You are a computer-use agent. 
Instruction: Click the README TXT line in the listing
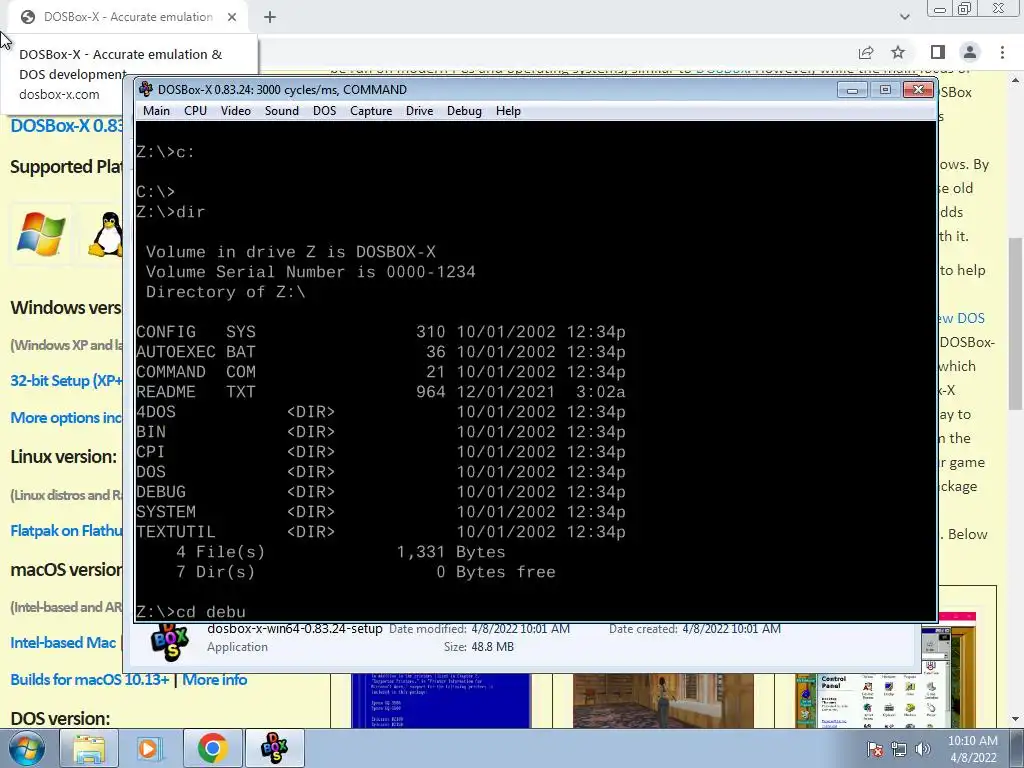pos(381,392)
